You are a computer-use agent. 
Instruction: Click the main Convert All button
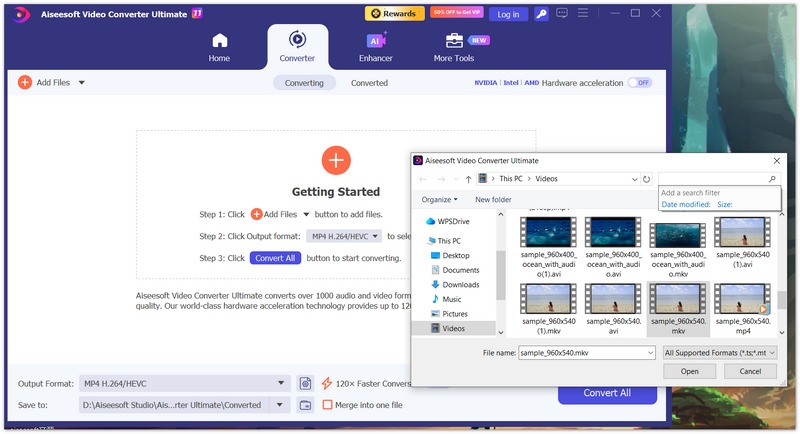point(607,394)
